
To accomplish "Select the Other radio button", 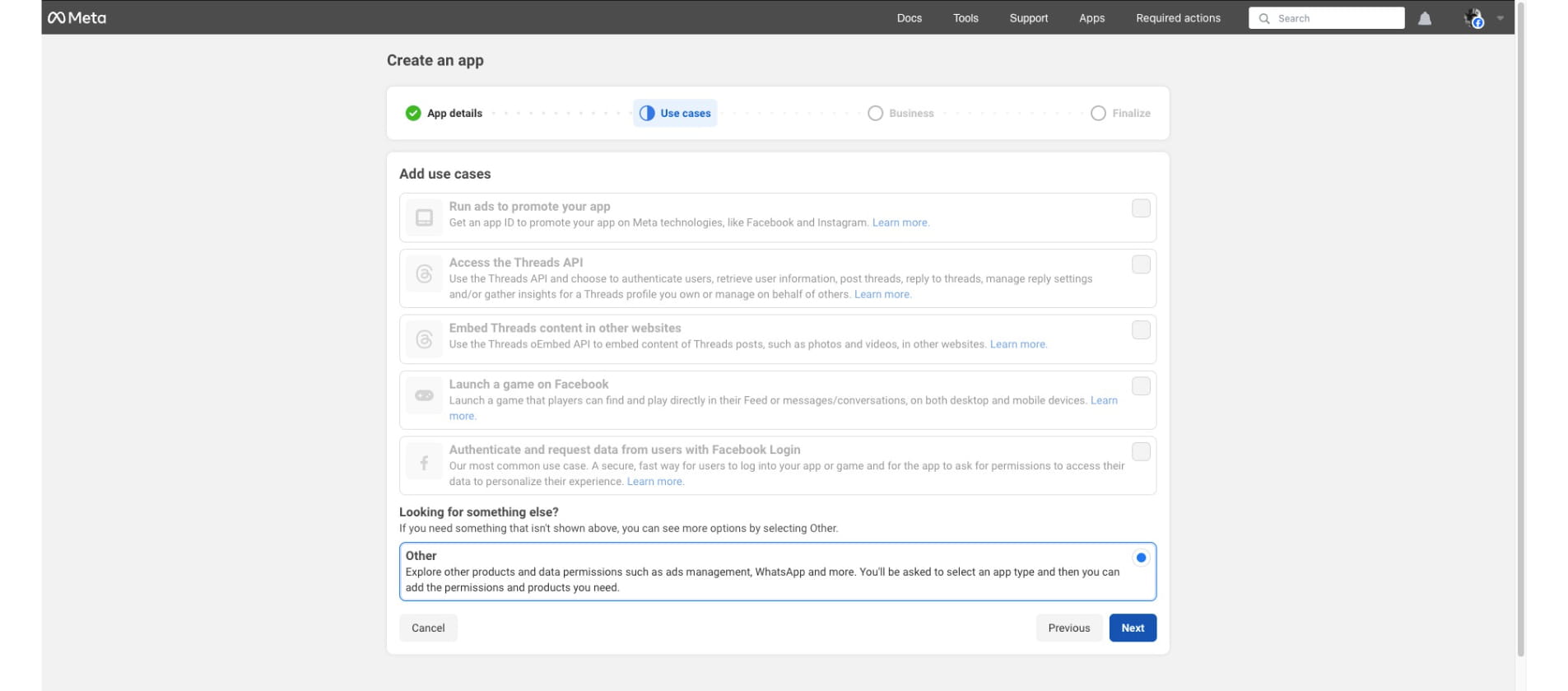I will point(1141,558).
